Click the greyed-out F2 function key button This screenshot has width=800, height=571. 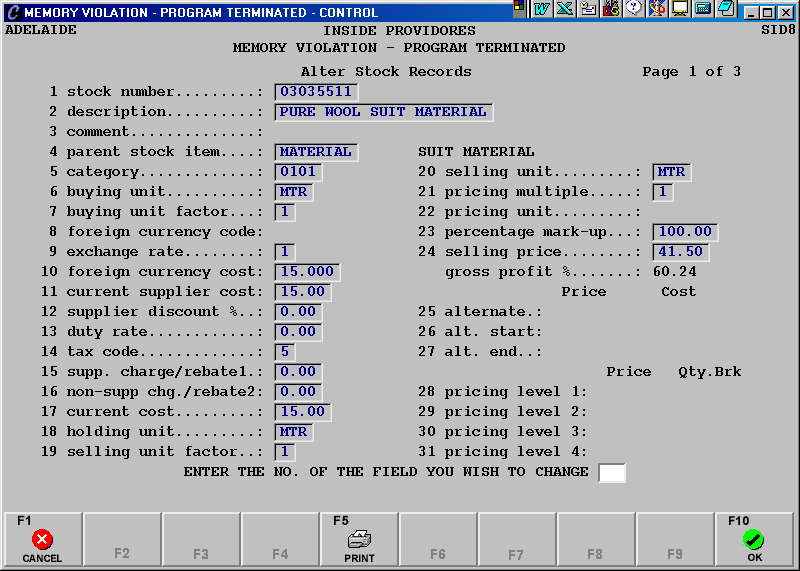[x=122, y=540]
